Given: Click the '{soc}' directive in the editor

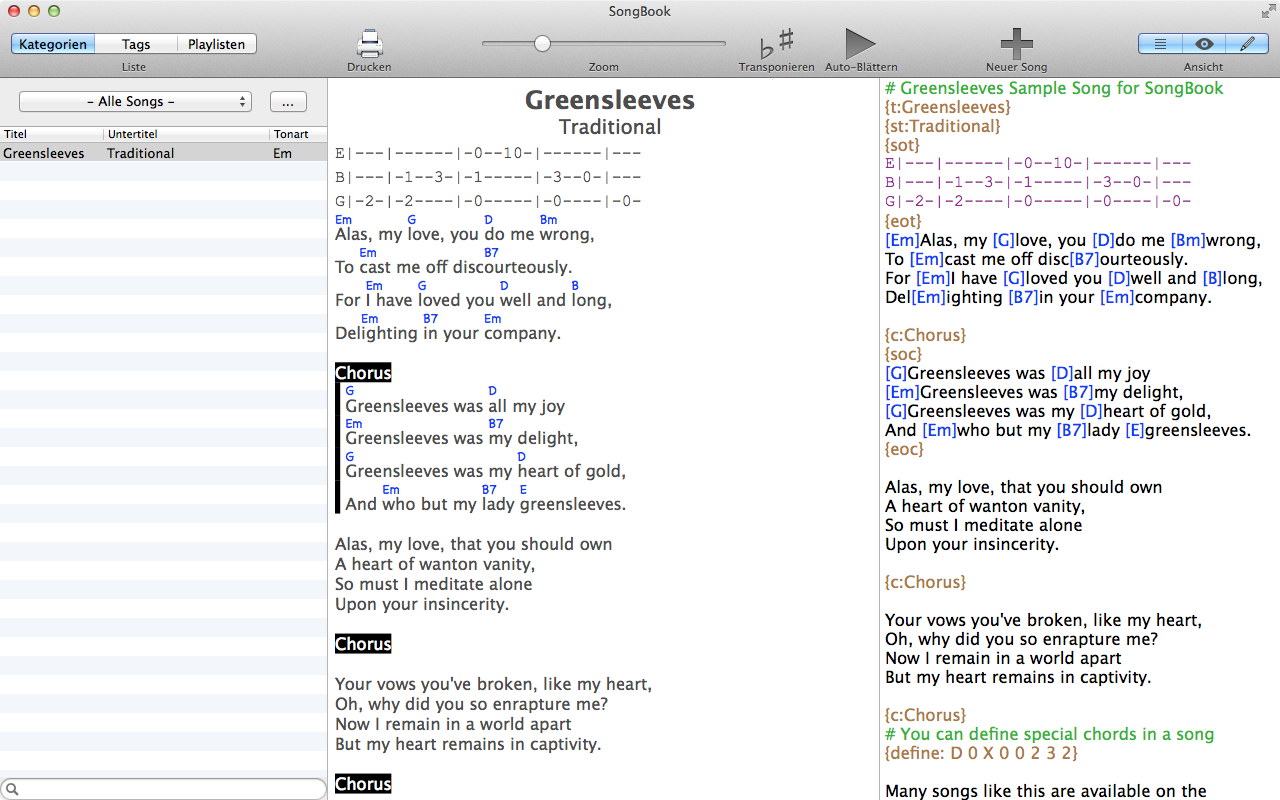Looking at the screenshot, I should click(903, 354).
